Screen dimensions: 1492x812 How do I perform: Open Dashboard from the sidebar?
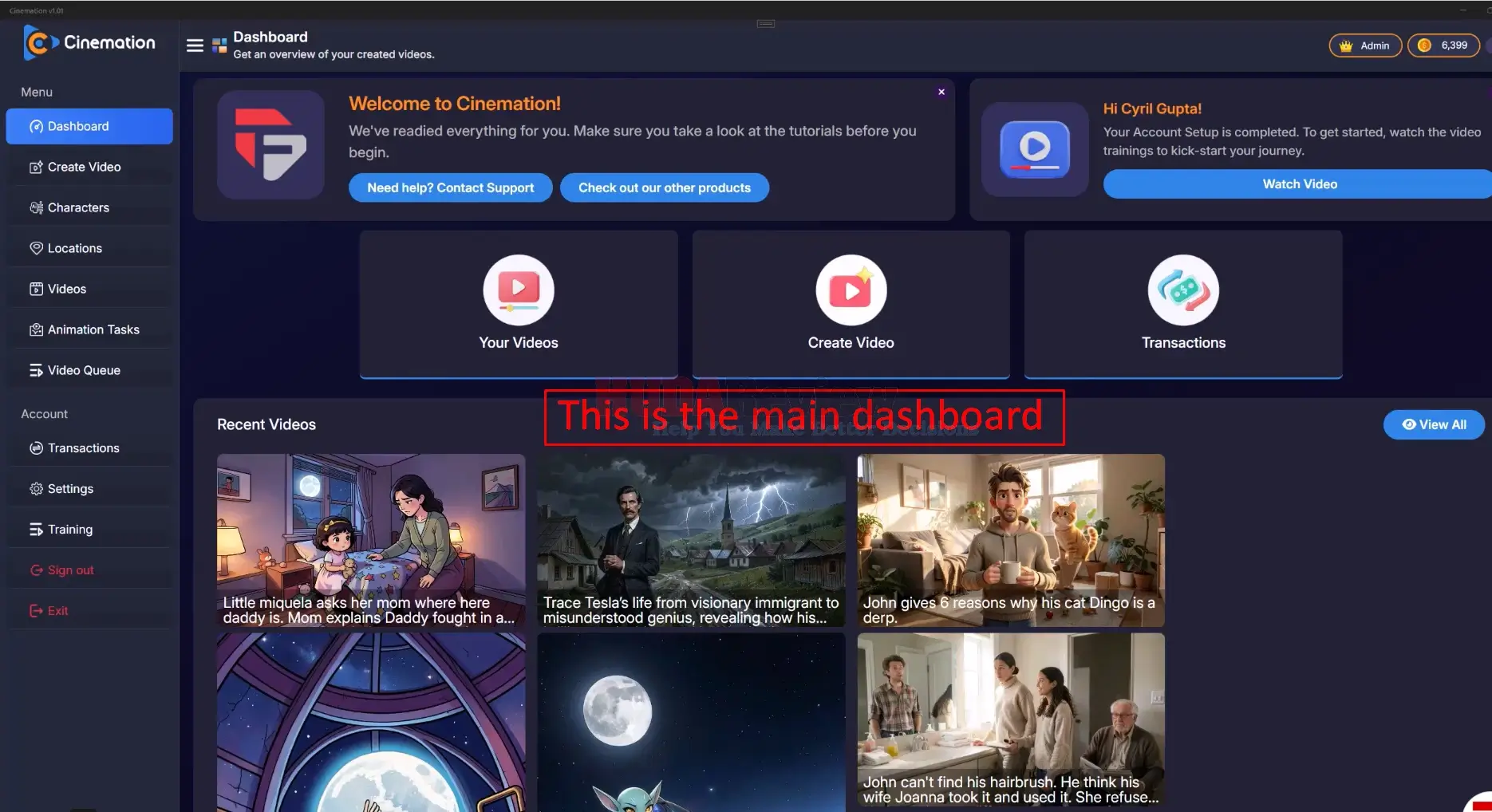click(89, 126)
